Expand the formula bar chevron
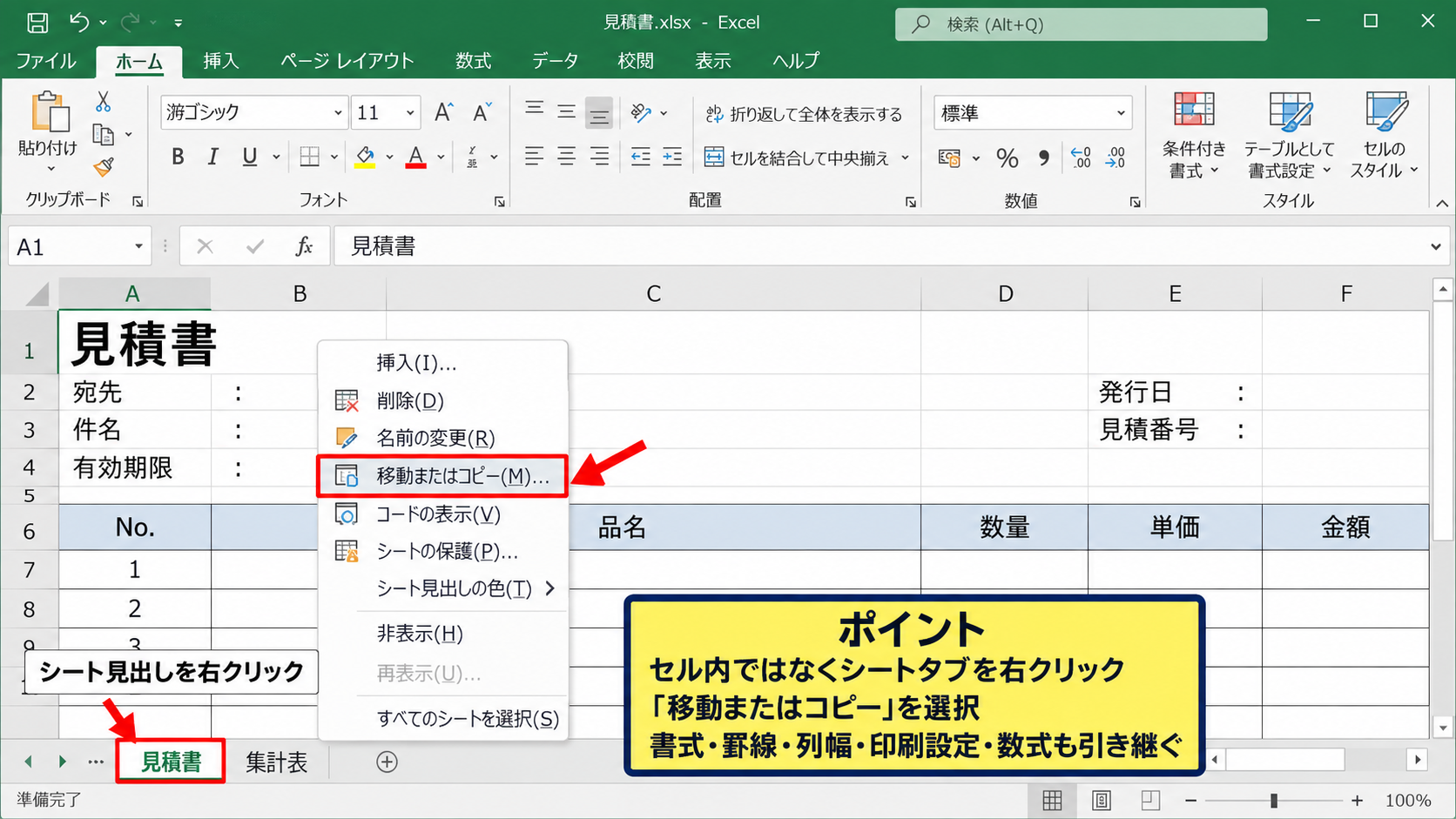This screenshot has height=819, width=1456. click(x=1435, y=247)
